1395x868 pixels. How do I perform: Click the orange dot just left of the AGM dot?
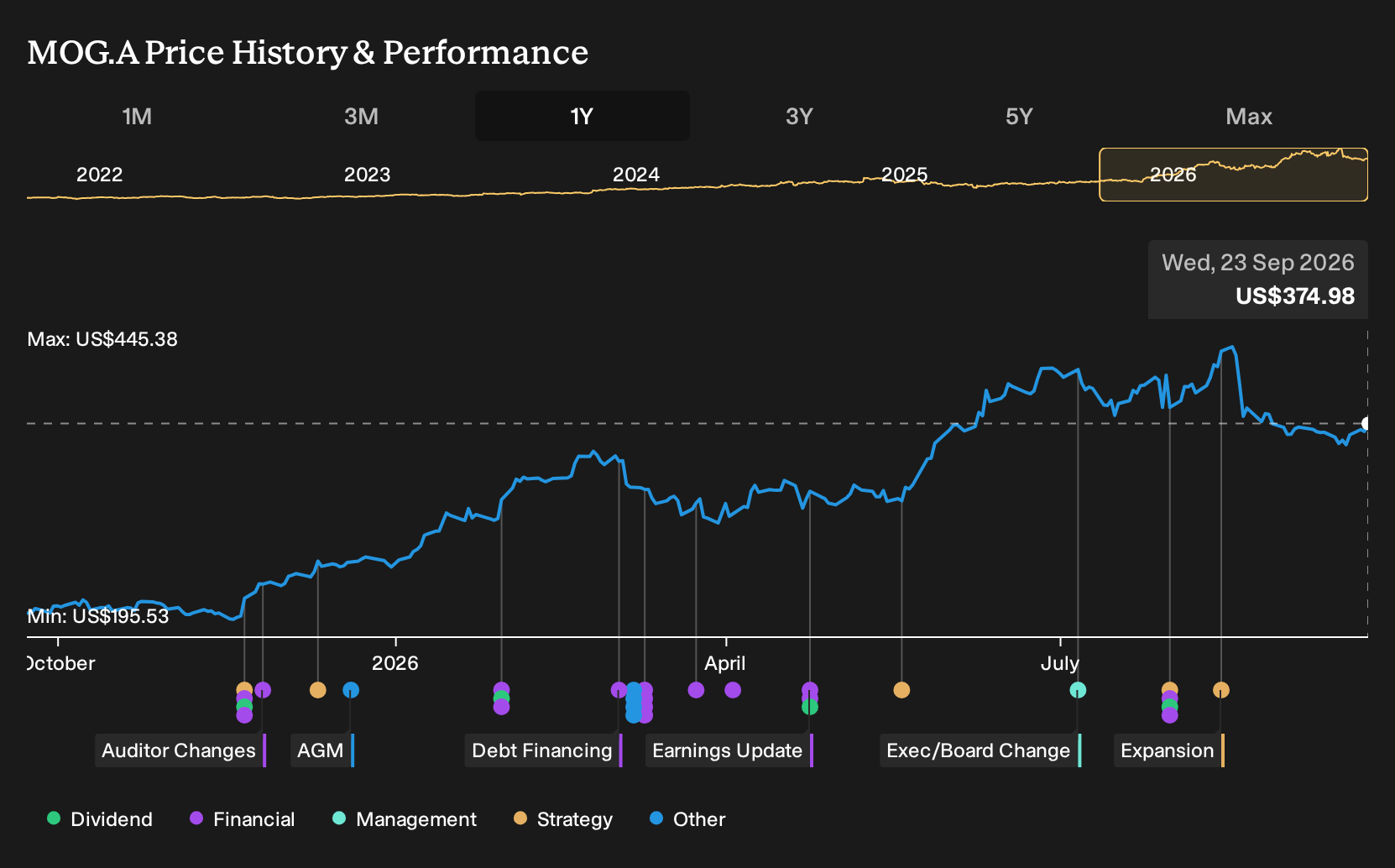tap(317, 690)
